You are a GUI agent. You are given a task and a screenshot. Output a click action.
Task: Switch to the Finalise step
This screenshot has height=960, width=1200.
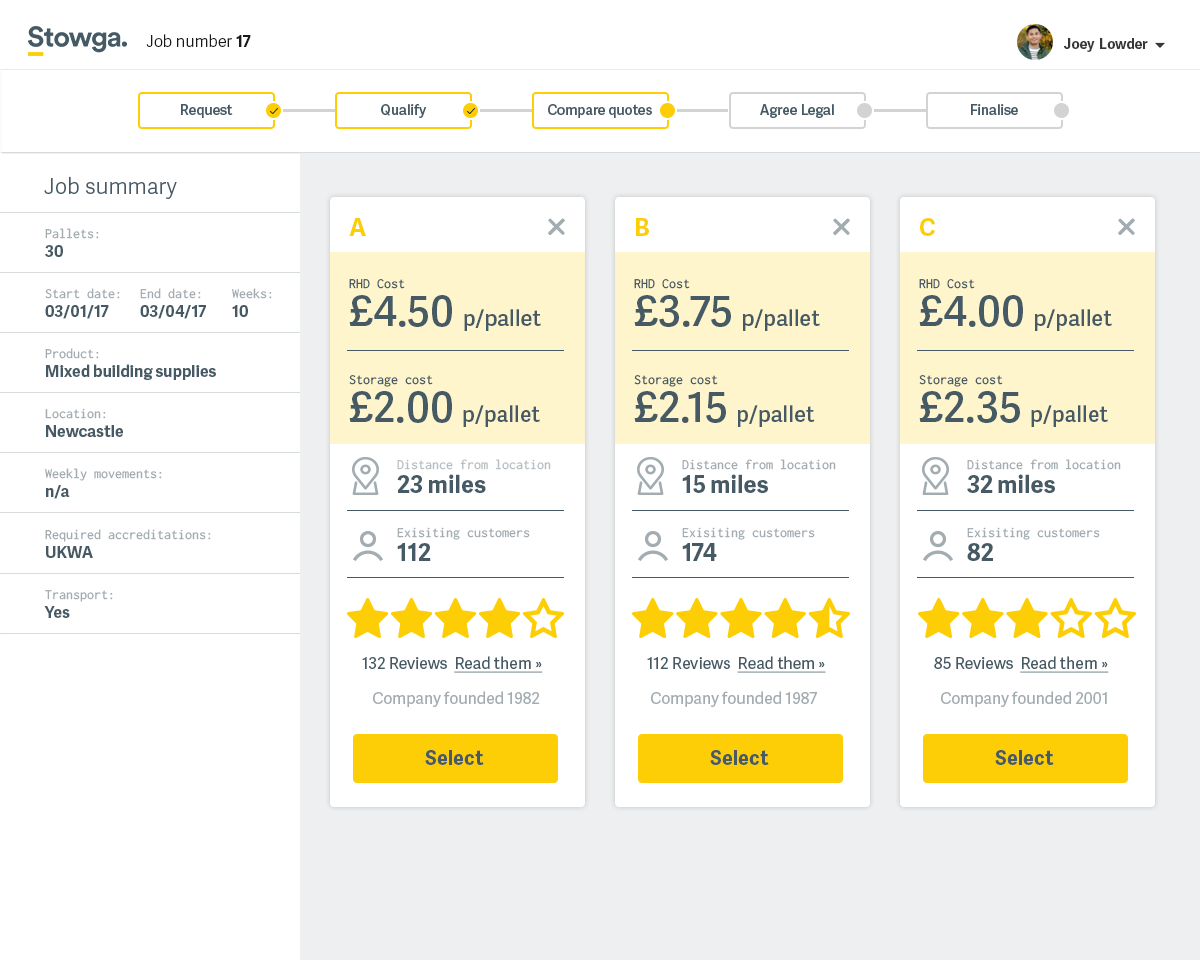(x=994, y=111)
